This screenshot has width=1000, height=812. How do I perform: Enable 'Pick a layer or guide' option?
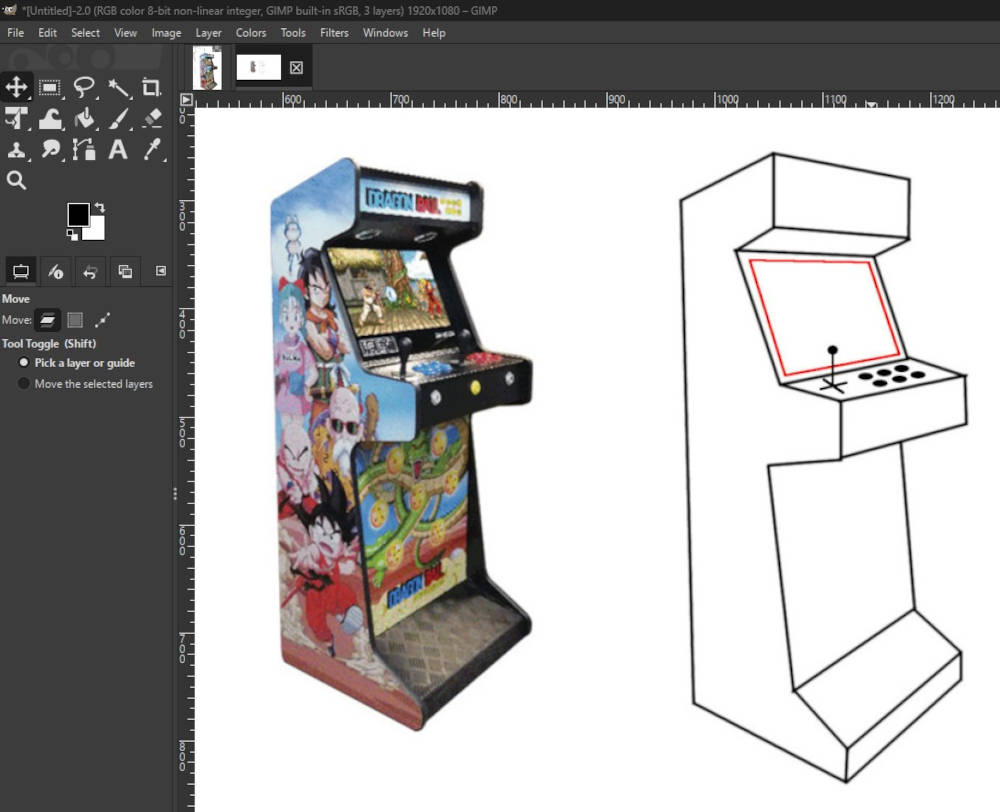(x=25, y=363)
